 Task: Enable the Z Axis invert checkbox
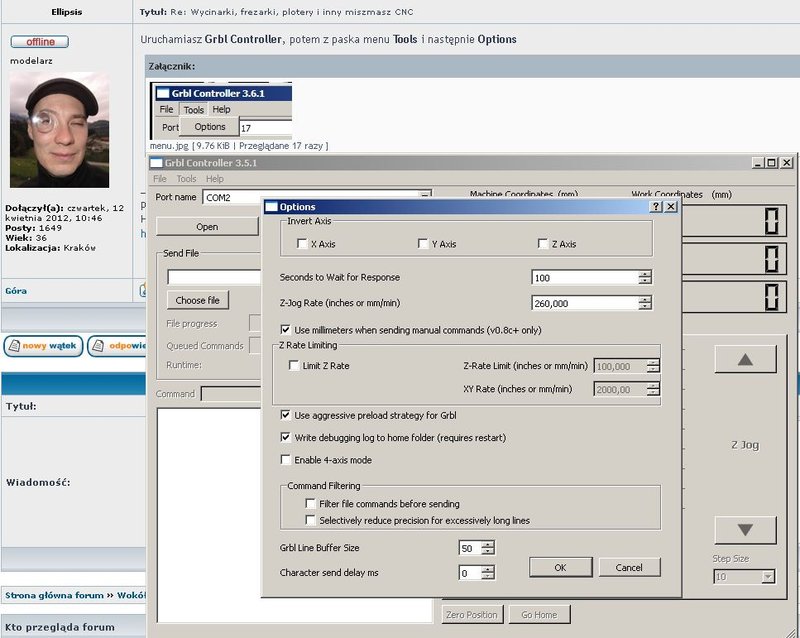pos(543,243)
